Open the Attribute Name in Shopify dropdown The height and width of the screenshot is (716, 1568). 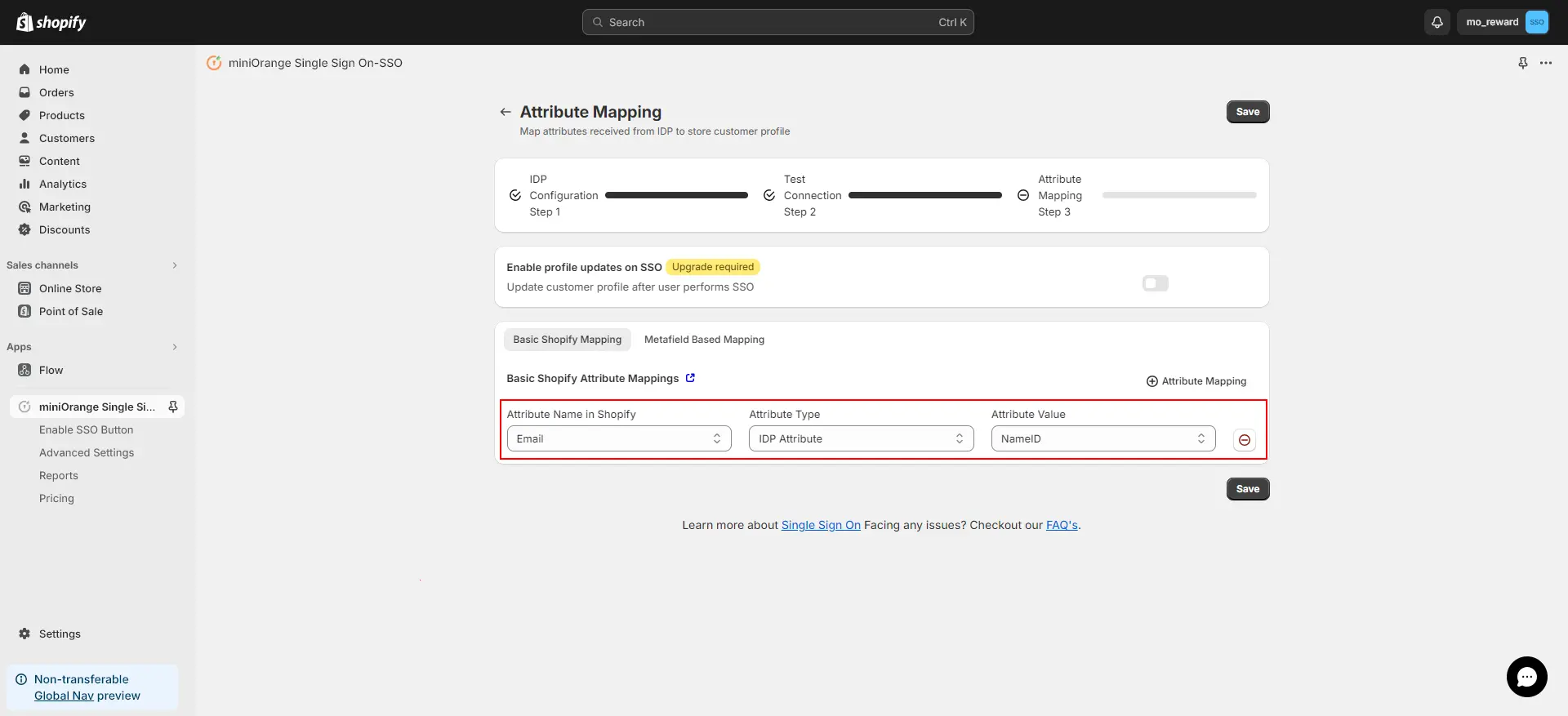(x=619, y=438)
